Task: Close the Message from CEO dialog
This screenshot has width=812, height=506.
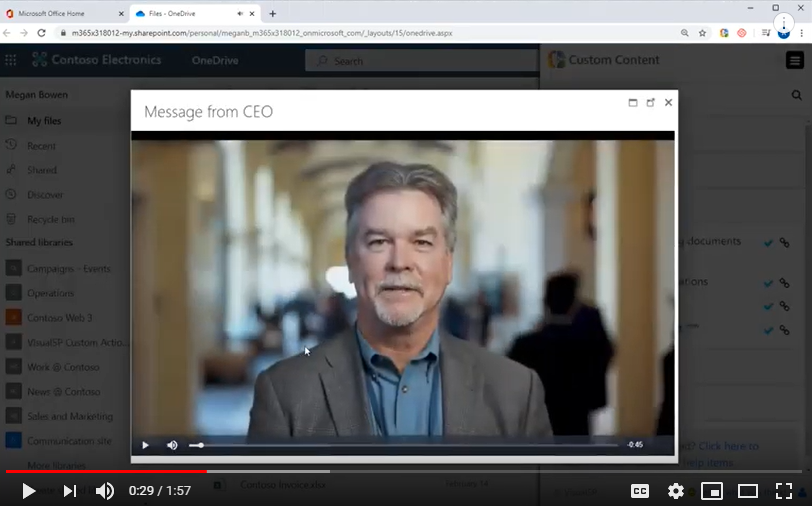Action: click(669, 103)
